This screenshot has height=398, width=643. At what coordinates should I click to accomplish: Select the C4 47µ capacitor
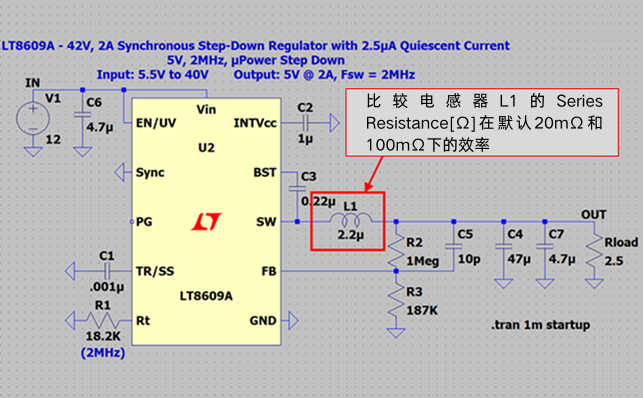(504, 246)
